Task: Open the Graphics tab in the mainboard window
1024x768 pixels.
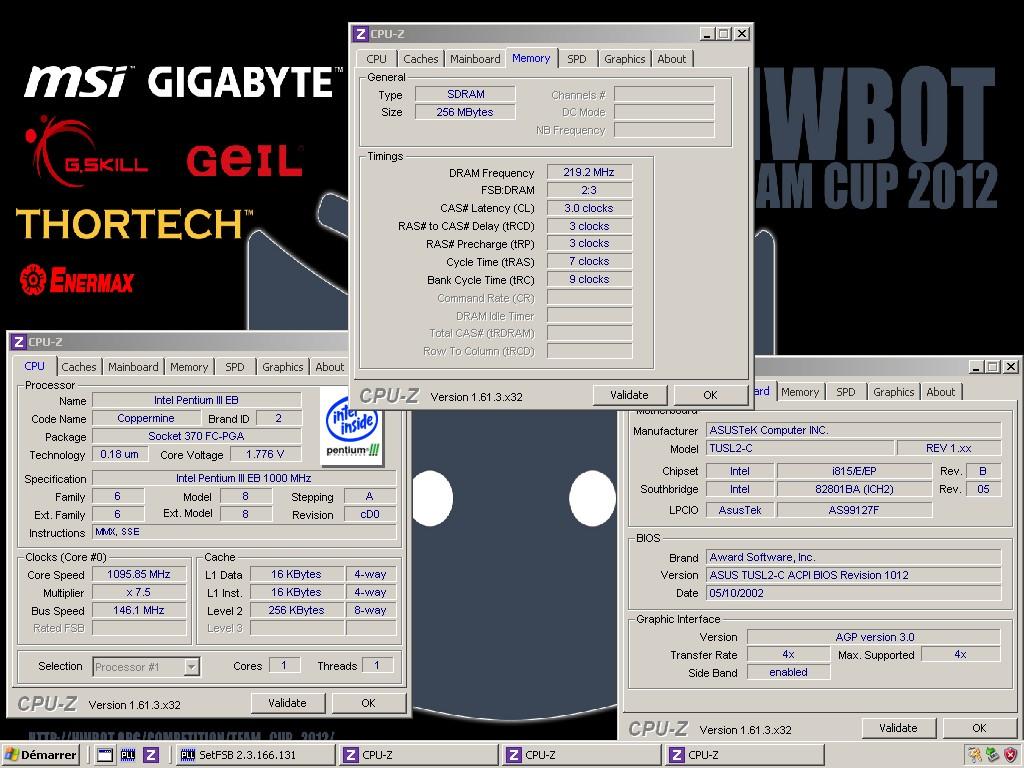Action: (893, 392)
